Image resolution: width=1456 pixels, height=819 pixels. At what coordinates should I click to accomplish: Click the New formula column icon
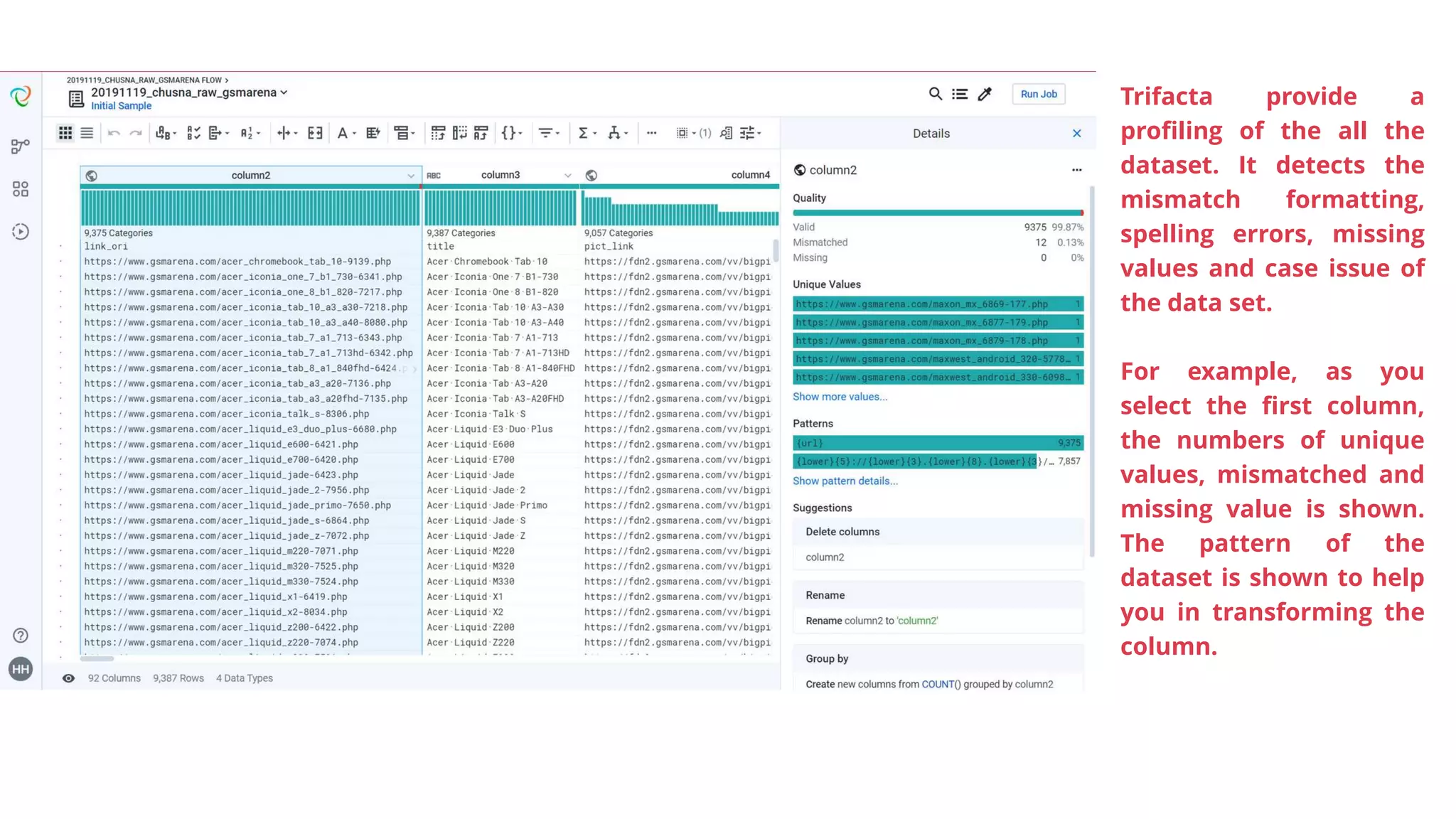[373, 133]
